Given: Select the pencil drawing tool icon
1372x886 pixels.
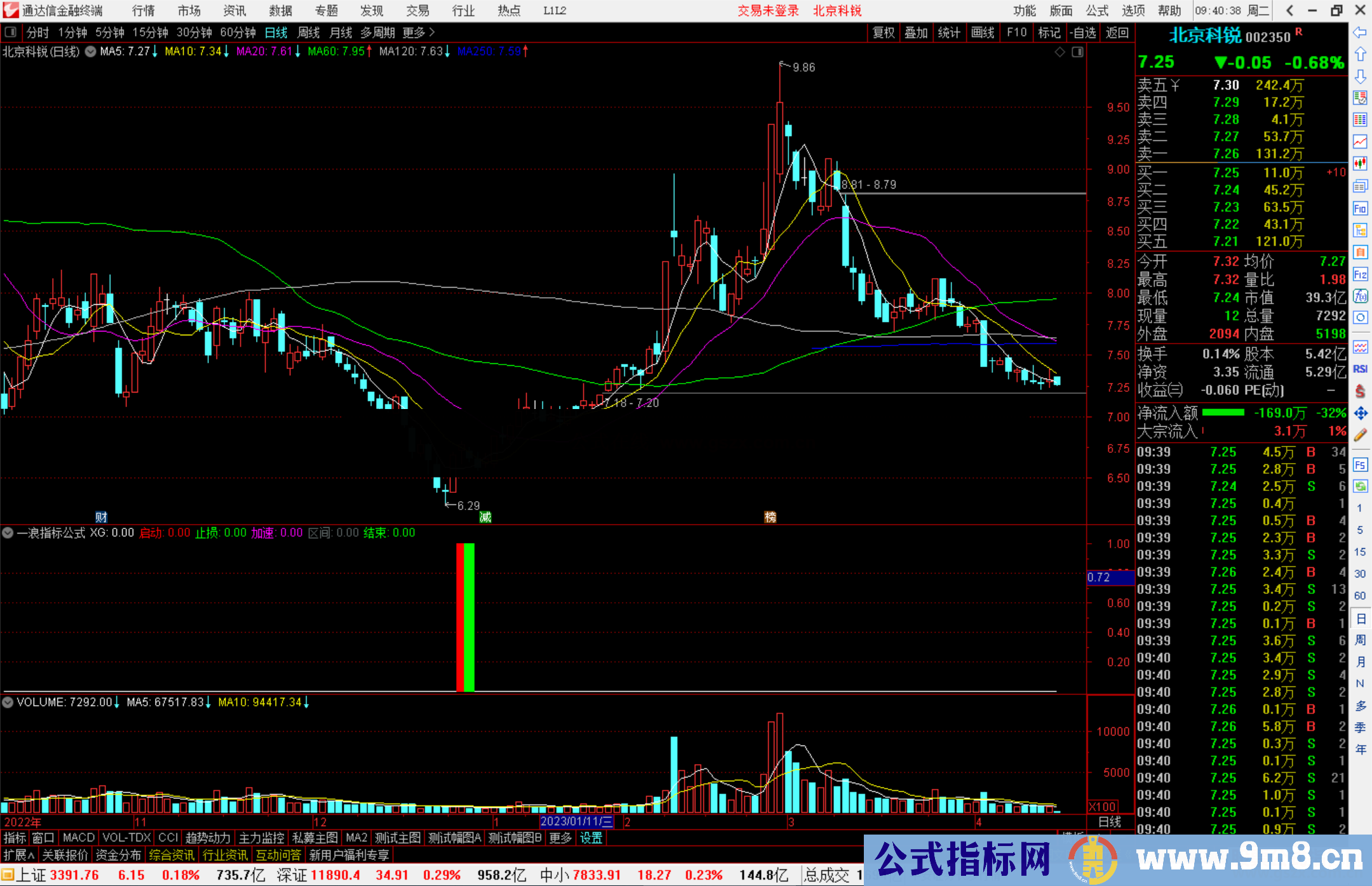Looking at the screenshot, I should [1360, 436].
